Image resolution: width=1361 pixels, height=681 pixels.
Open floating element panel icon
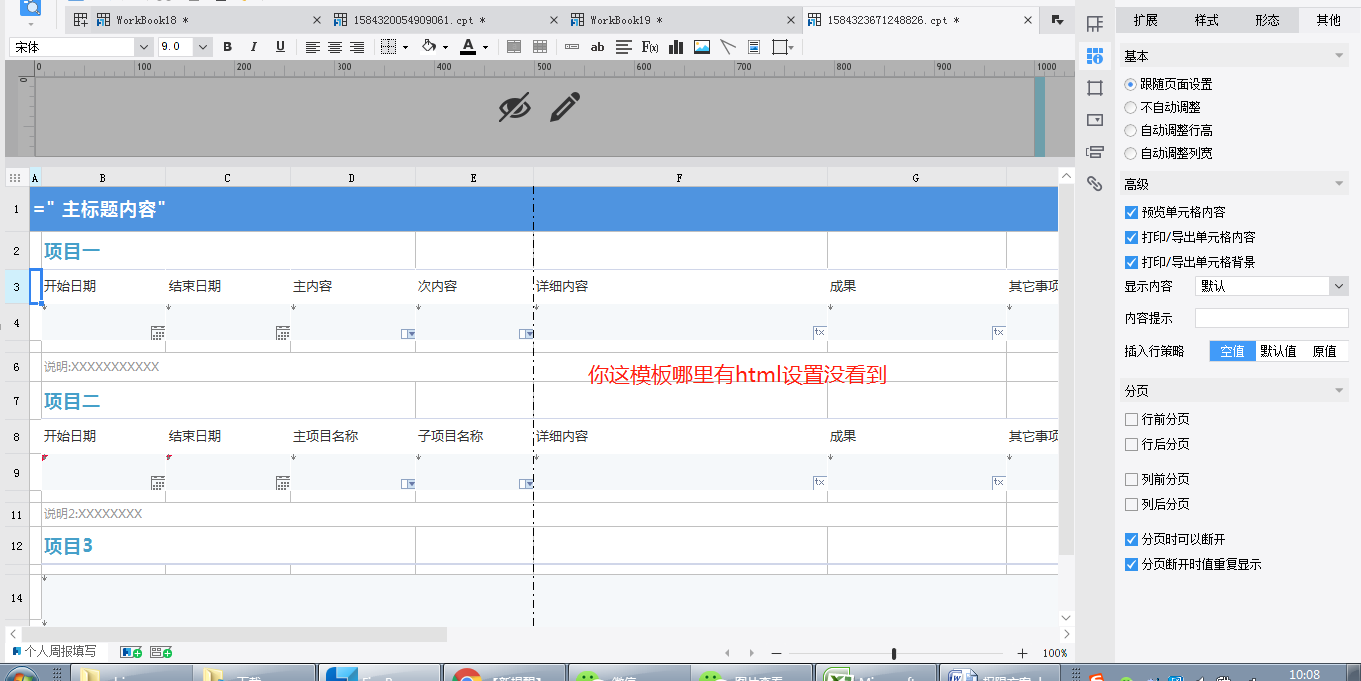pyautogui.click(x=1095, y=88)
